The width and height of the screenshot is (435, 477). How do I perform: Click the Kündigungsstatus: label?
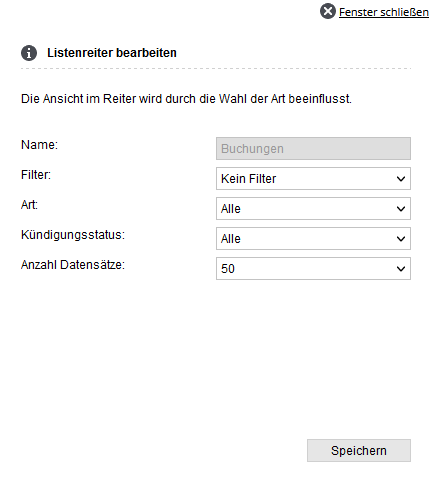tap(73, 235)
